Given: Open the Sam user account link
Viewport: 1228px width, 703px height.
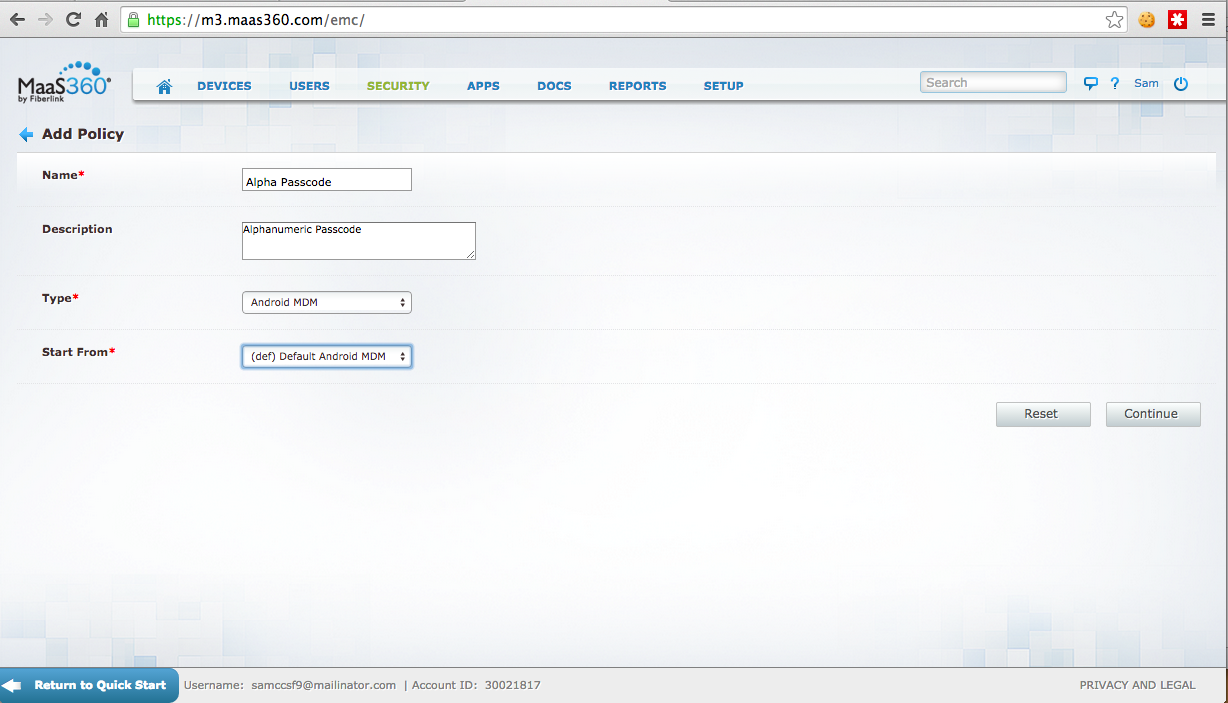Looking at the screenshot, I should tap(1146, 83).
